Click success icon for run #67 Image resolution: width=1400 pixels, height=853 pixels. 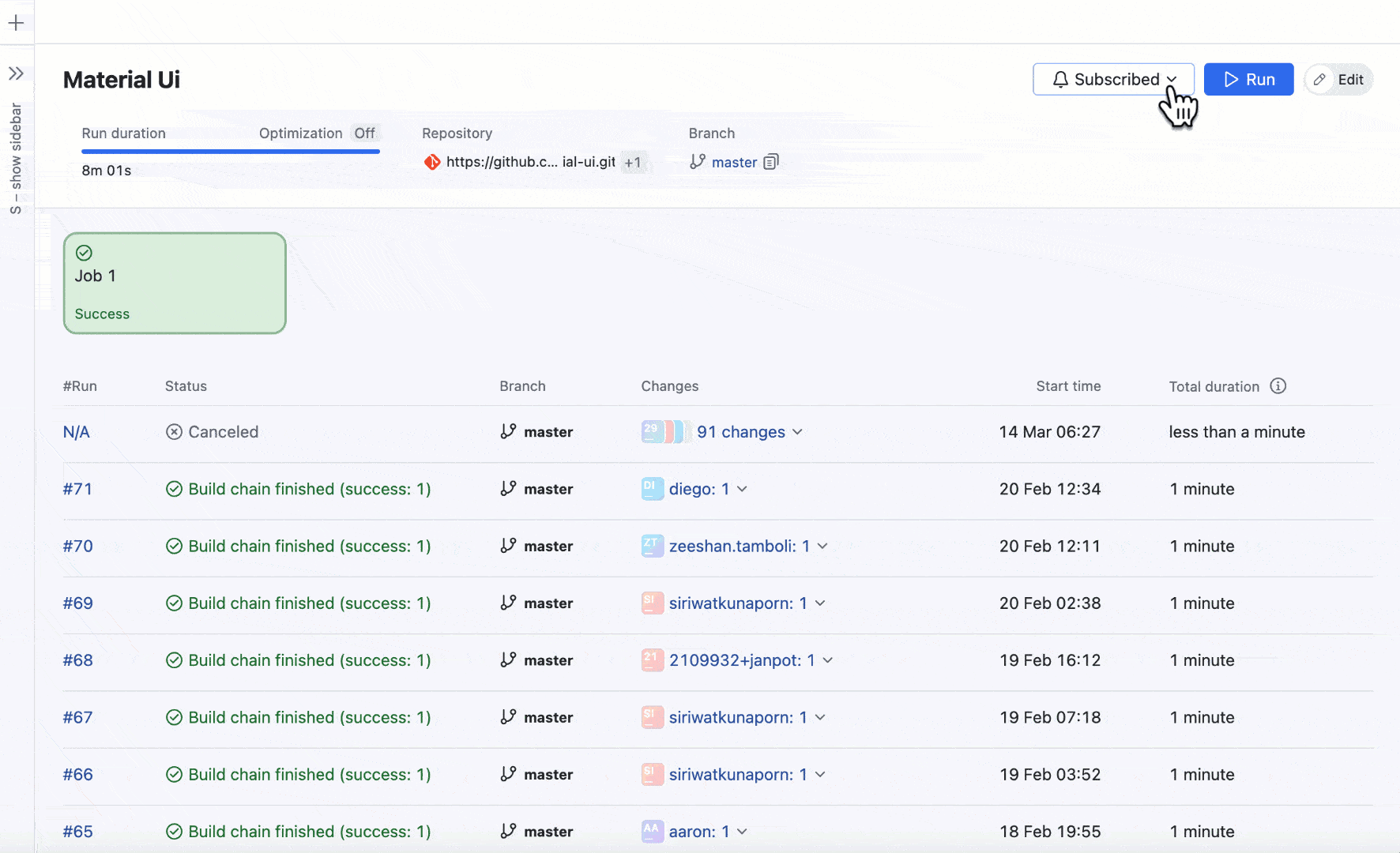(x=174, y=717)
